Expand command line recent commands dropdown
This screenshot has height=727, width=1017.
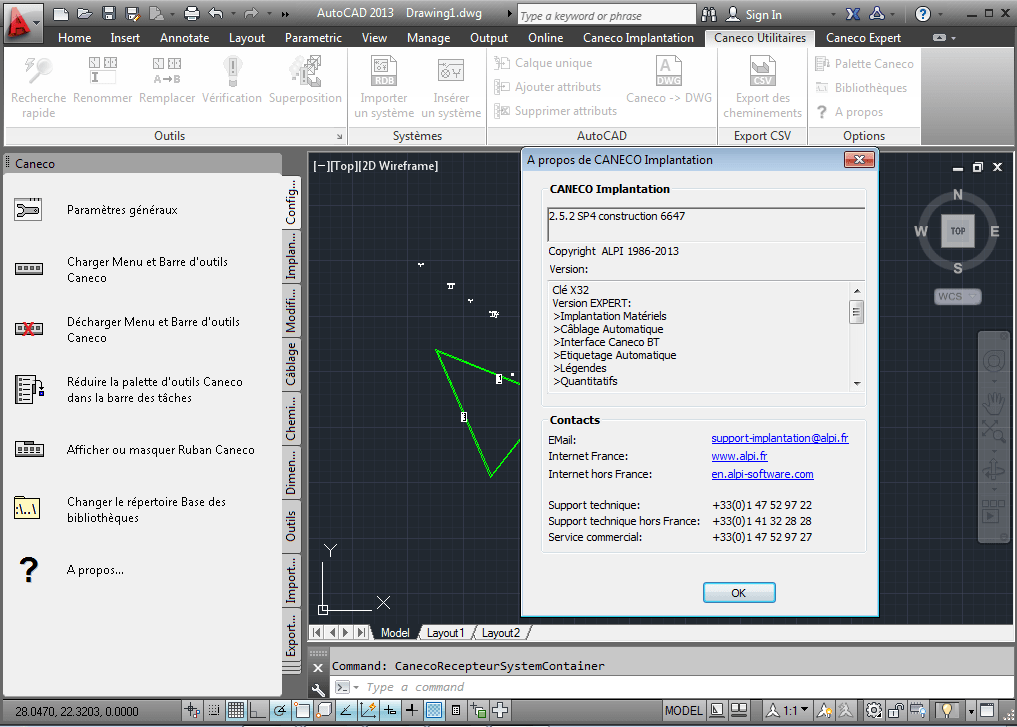pos(356,687)
